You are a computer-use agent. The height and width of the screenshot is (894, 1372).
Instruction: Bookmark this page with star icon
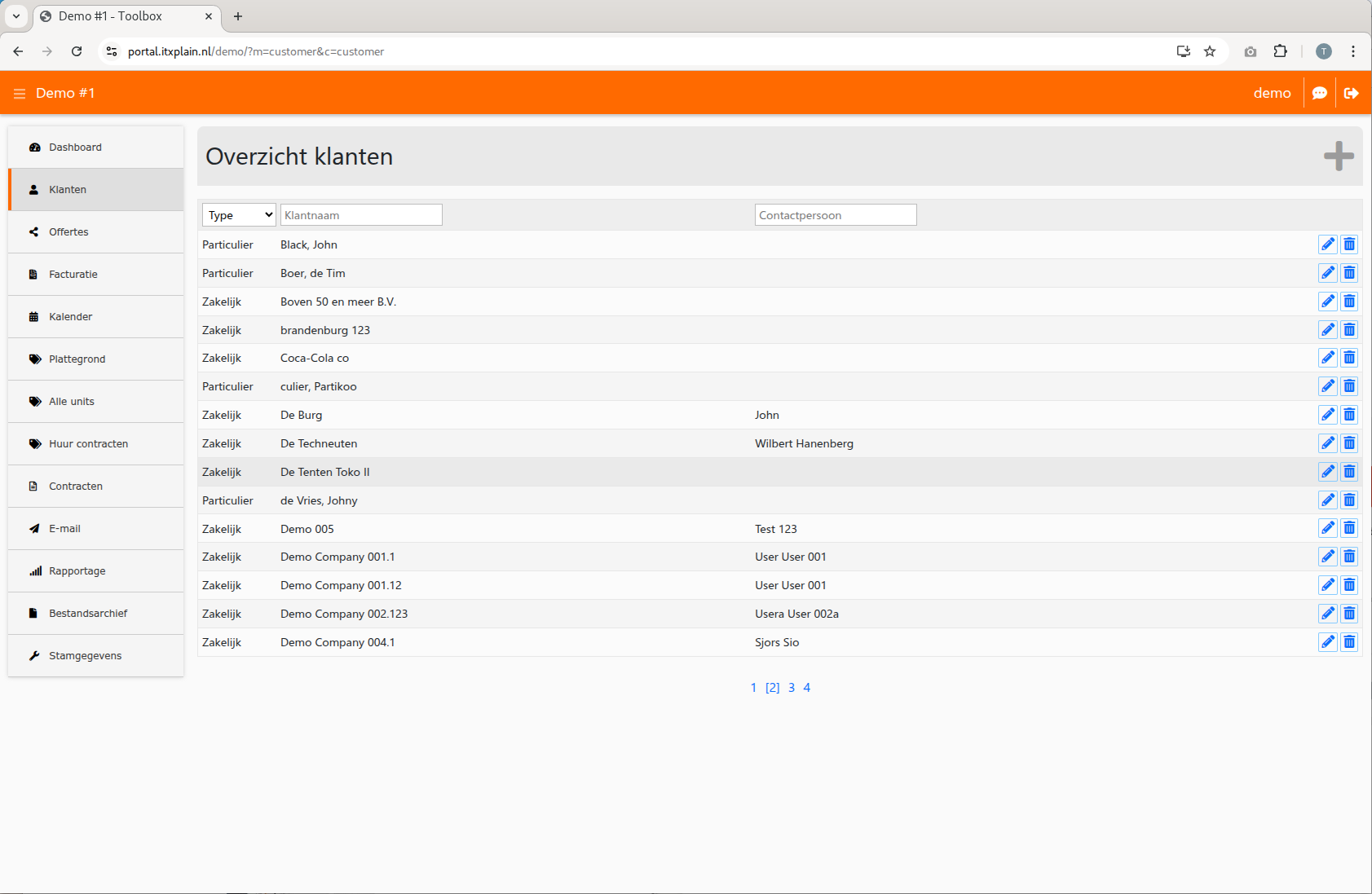[1210, 51]
